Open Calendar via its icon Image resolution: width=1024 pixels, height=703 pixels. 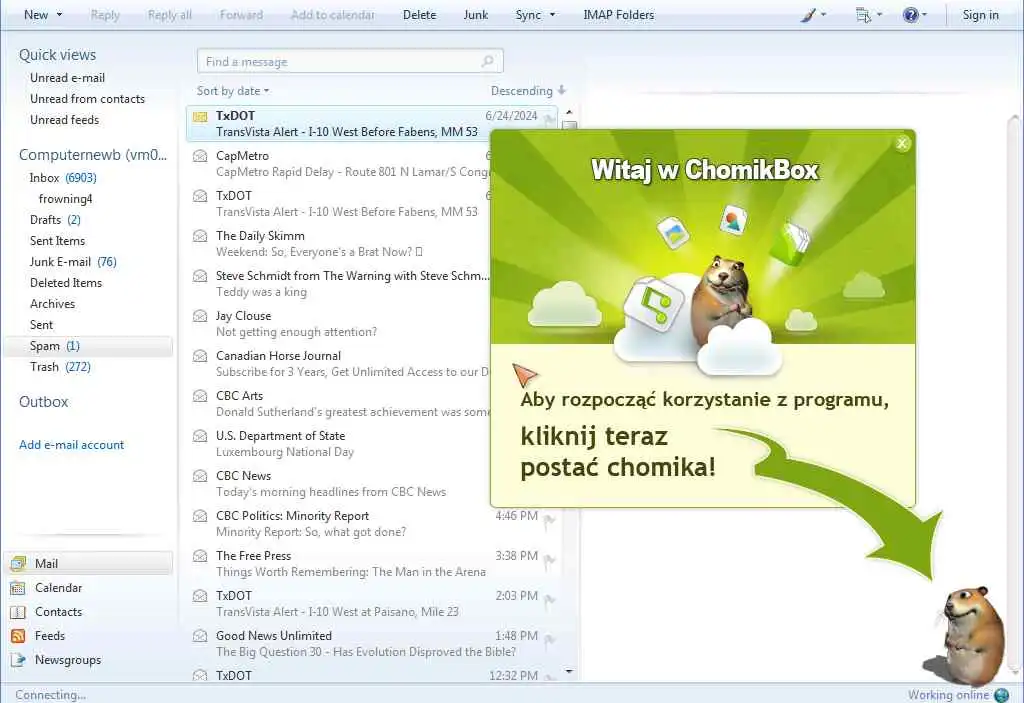[18, 587]
